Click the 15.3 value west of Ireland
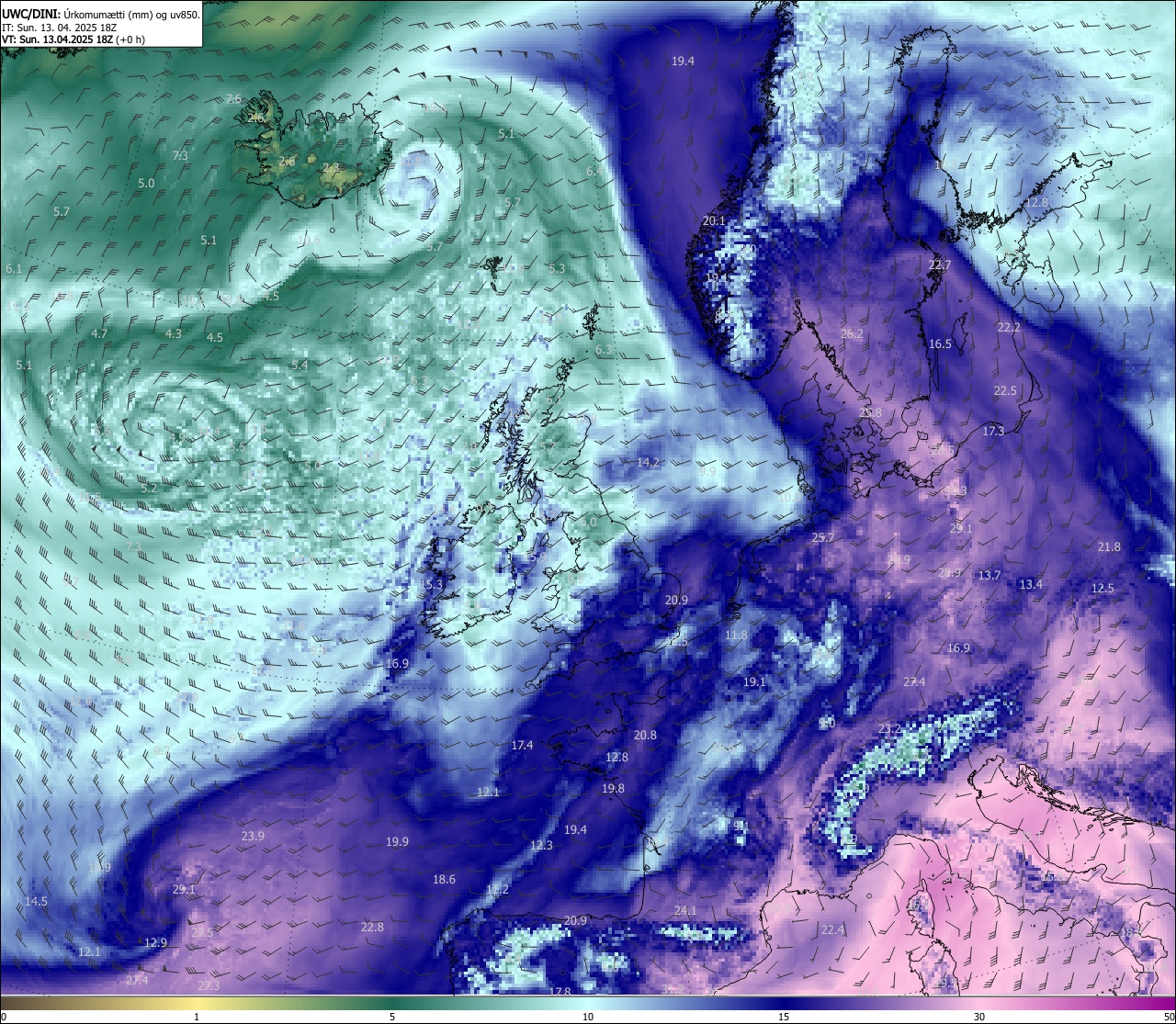This screenshot has height=1024, width=1176. pyautogui.click(x=432, y=585)
